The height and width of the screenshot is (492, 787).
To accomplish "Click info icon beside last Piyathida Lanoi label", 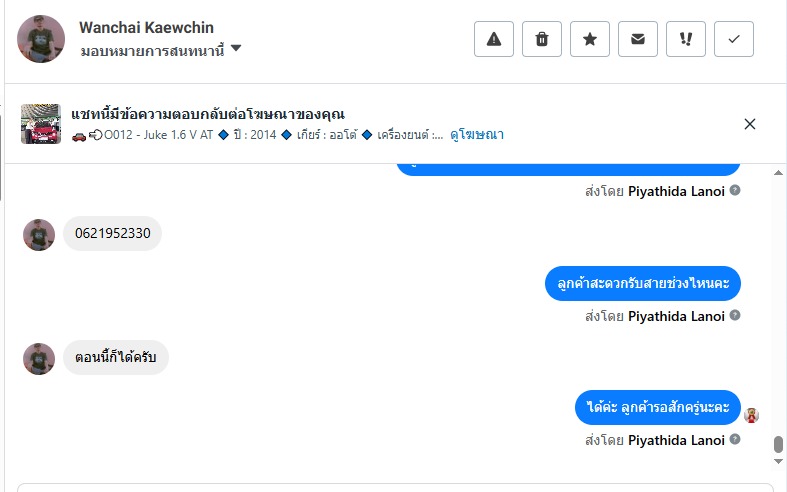I will [x=735, y=440].
